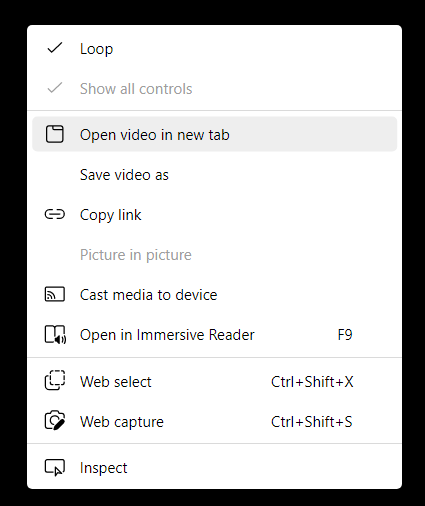Screen dimensions: 425x506
Task: Choose Open video in new tab
Action: tap(214, 134)
